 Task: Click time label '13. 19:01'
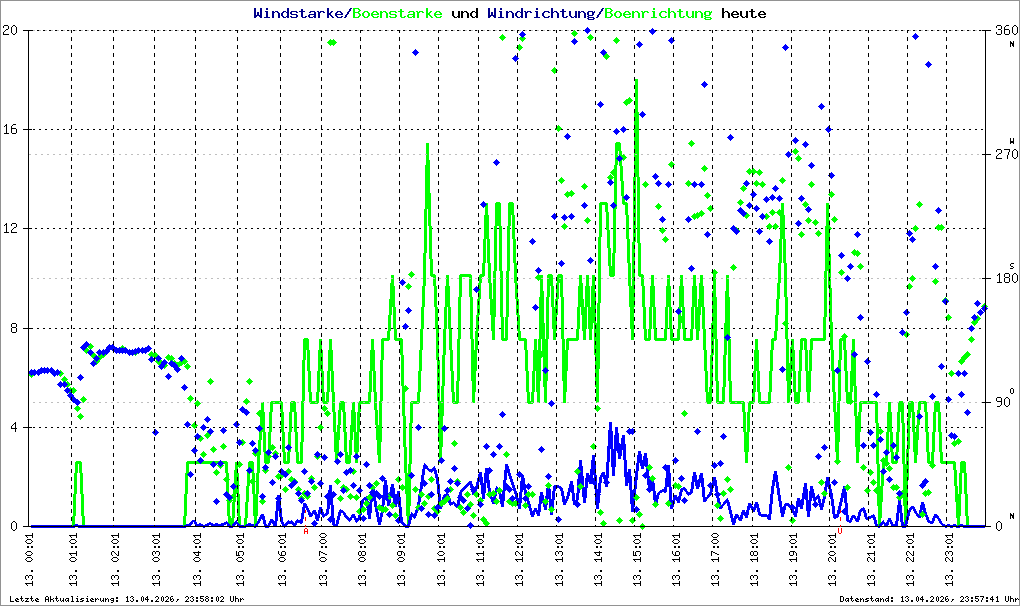point(793,559)
